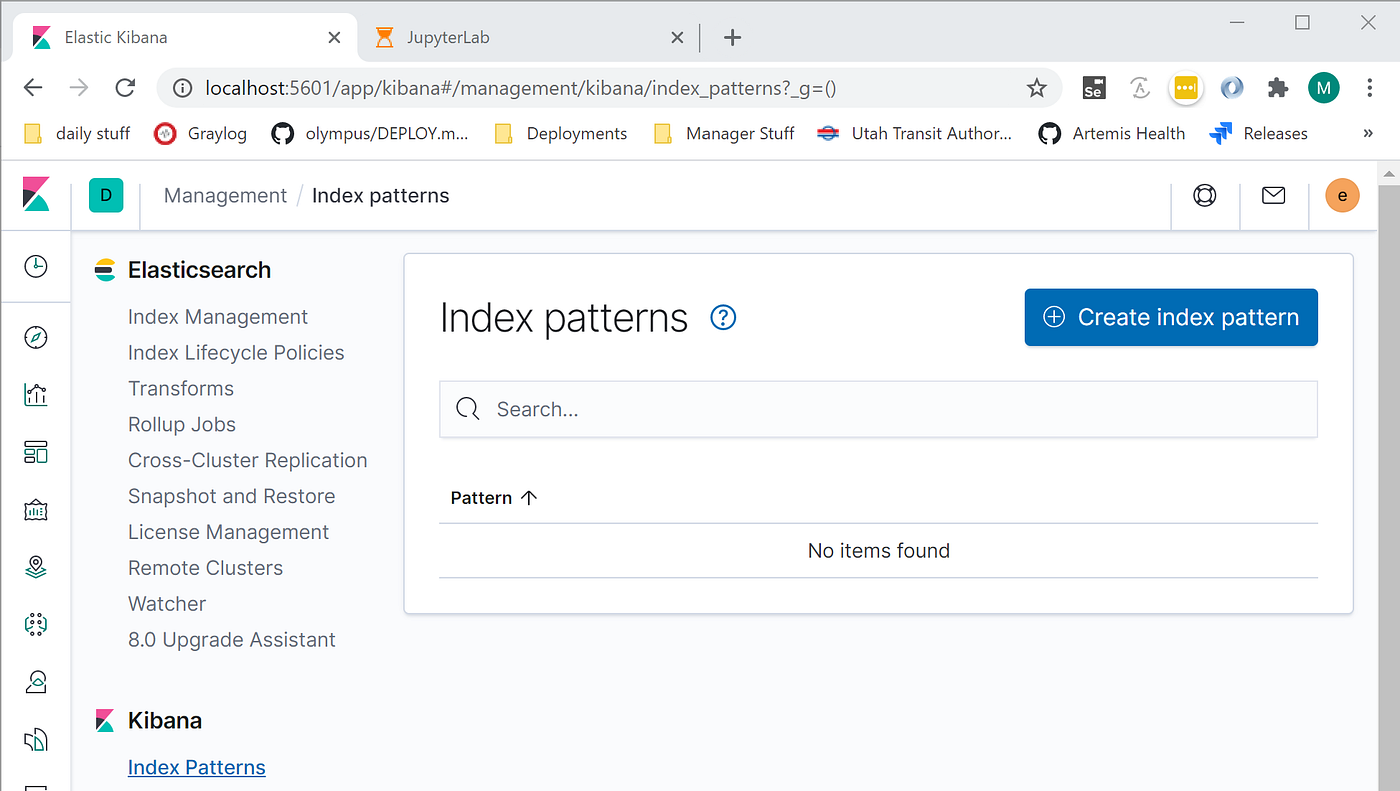The image size is (1400, 791).
Task: Open the user avatar menu labeled e
Action: pos(1342,196)
